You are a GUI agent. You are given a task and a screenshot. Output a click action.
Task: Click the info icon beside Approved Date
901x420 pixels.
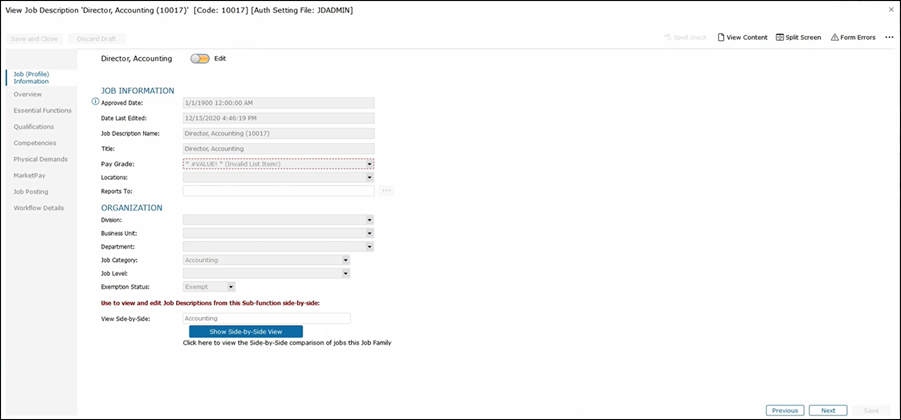[x=96, y=102]
